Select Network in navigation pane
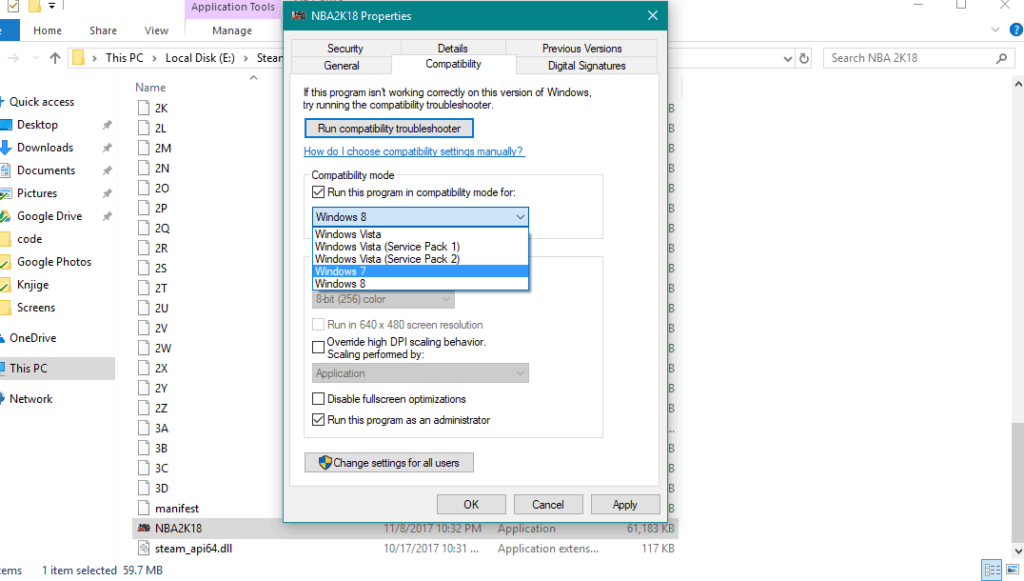Screen dimensions: 1024x581 tap(31, 399)
